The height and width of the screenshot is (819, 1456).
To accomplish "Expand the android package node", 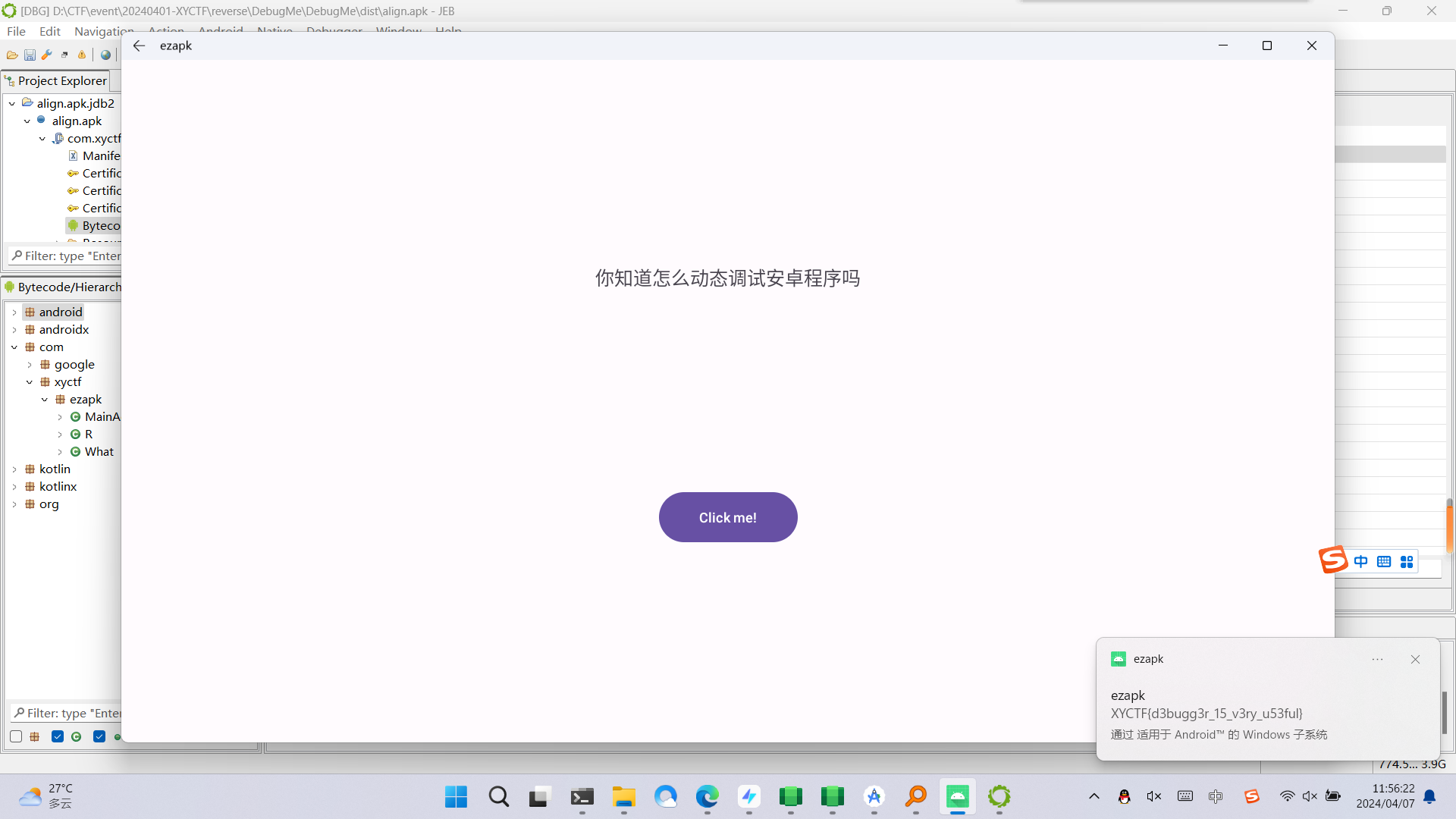I will 14,312.
